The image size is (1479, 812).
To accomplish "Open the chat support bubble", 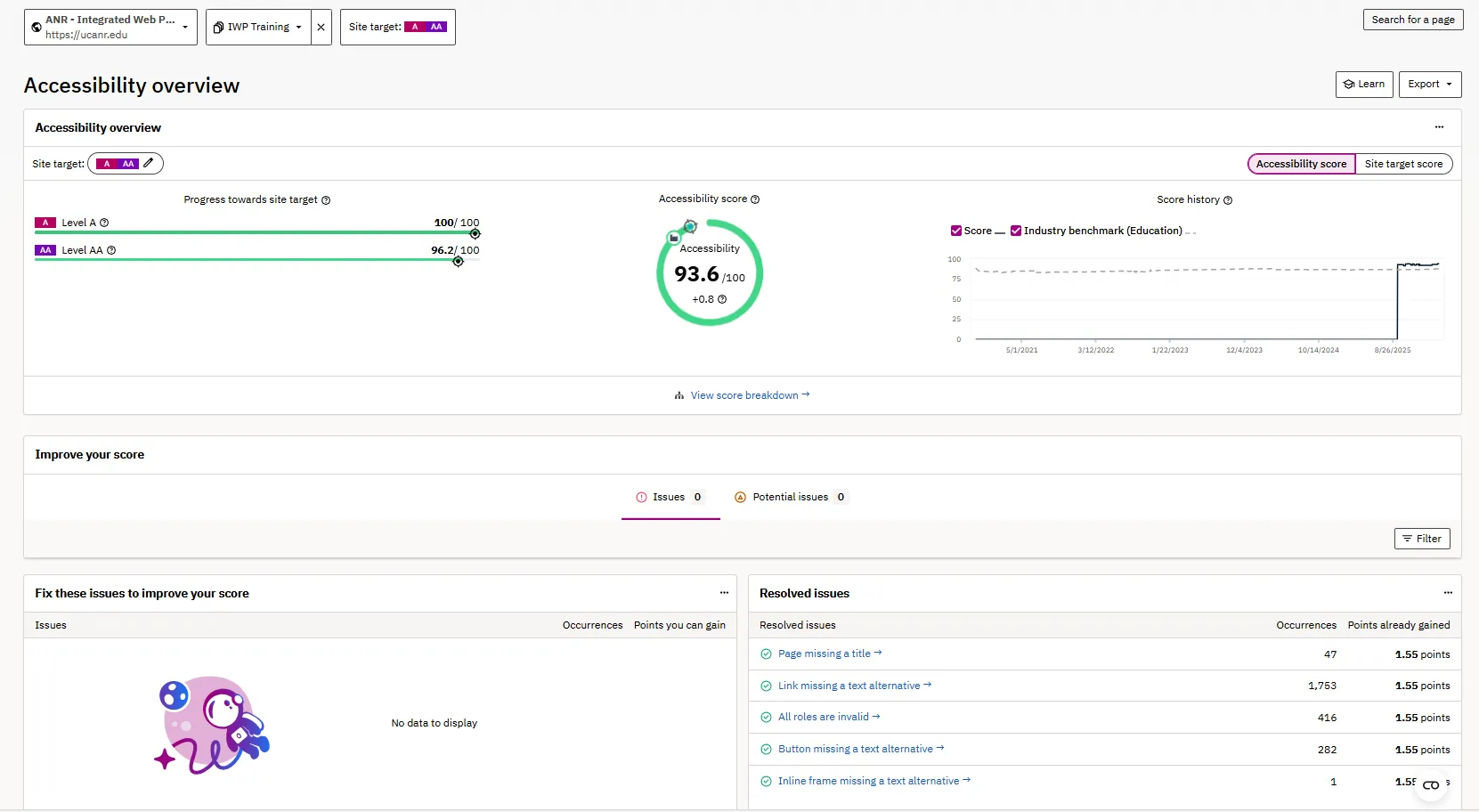I will pos(1433,784).
